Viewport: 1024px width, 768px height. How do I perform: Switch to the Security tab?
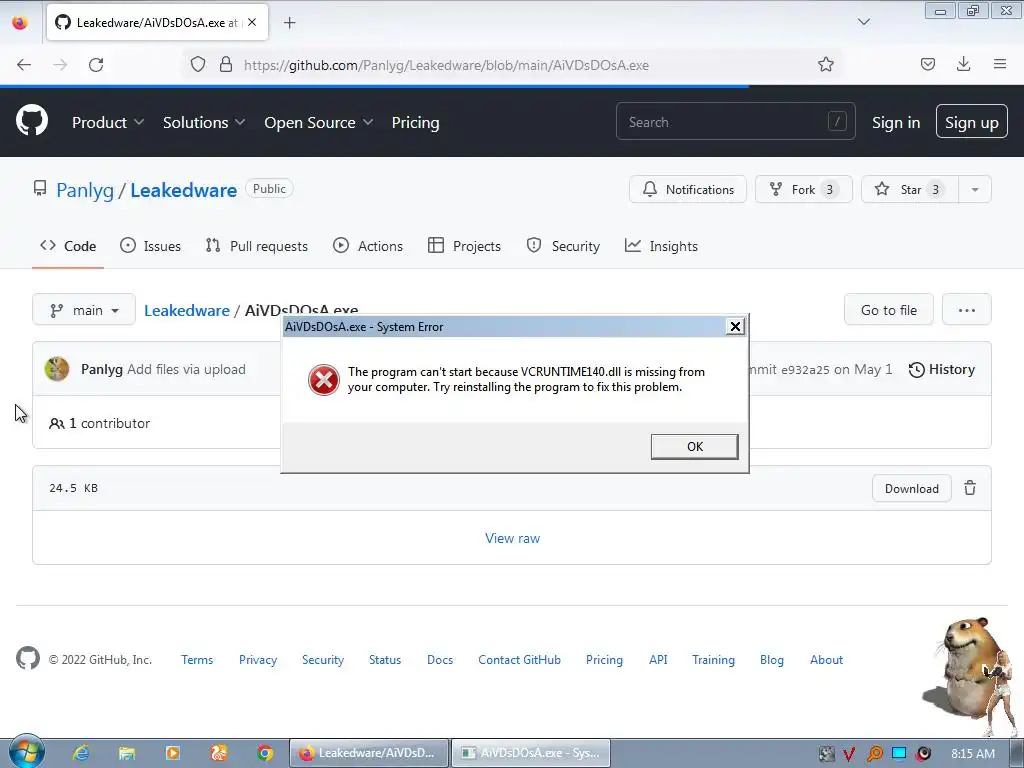coord(563,246)
